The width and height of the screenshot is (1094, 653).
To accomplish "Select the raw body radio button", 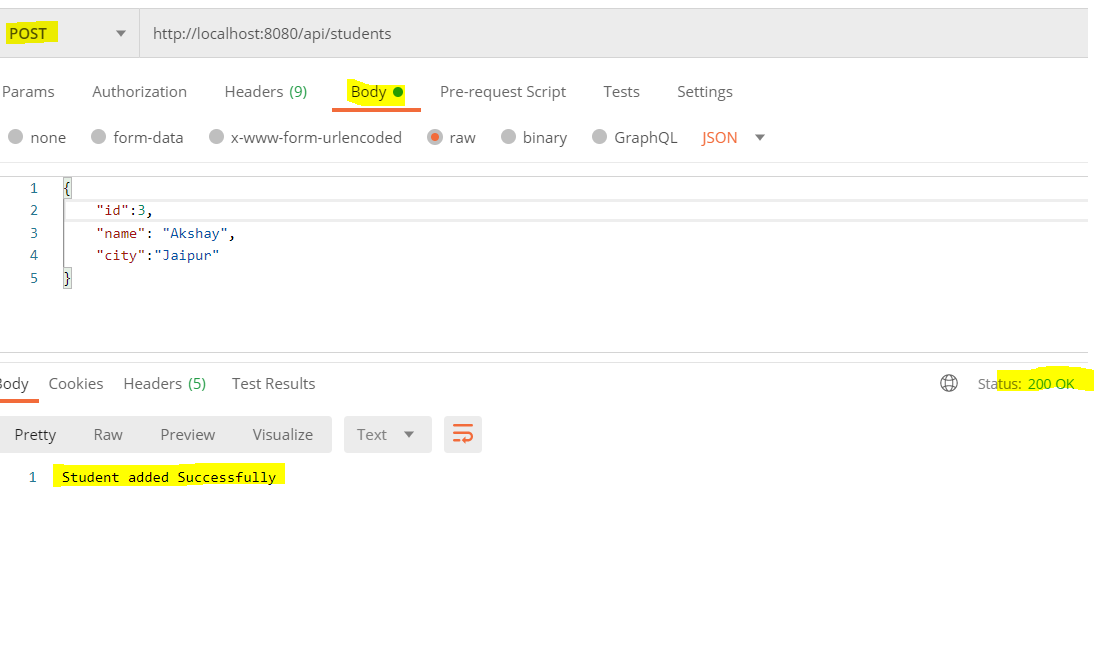I will [x=435, y=137].
